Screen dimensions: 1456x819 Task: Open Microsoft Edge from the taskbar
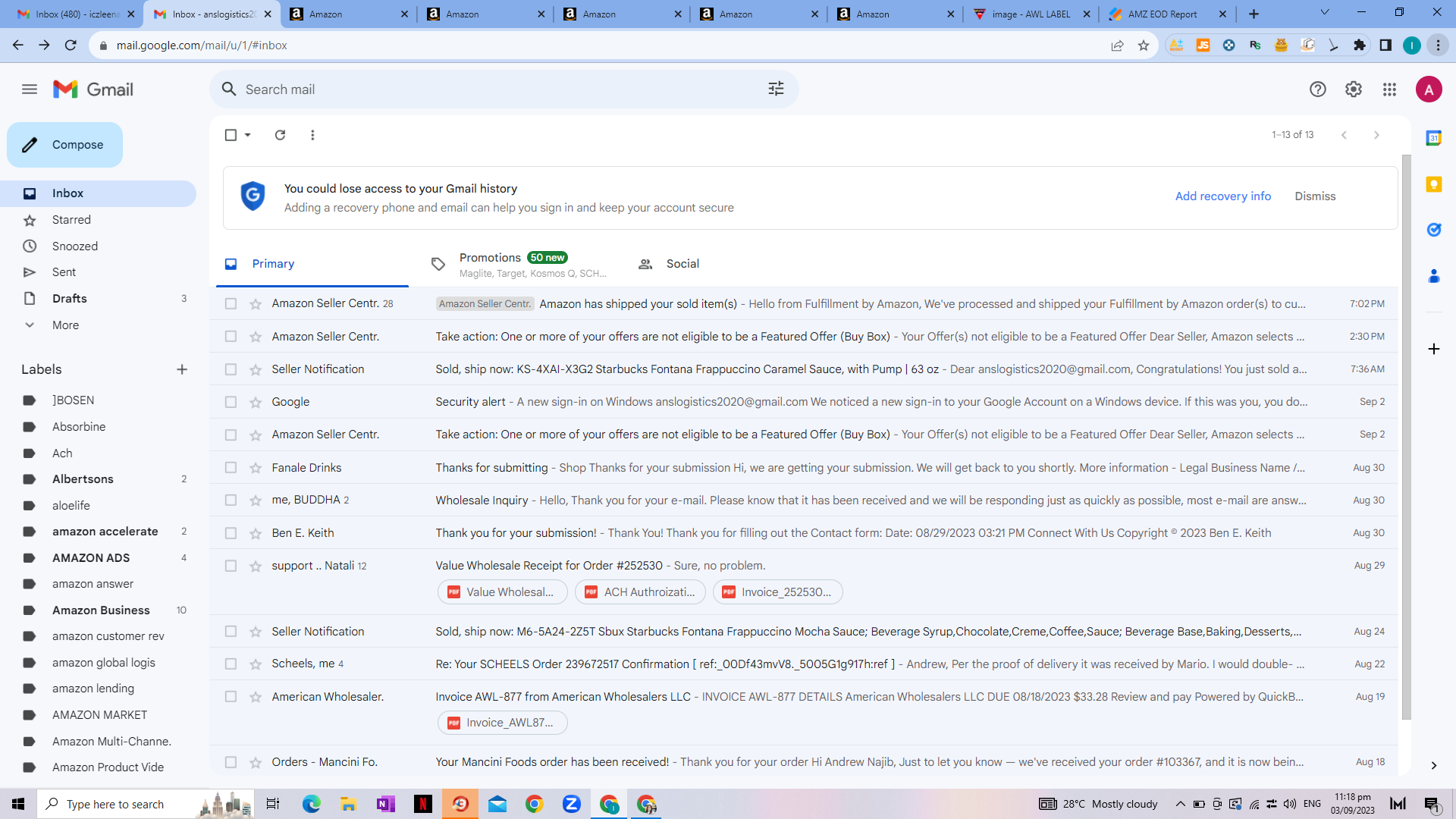tap(312, 804)
